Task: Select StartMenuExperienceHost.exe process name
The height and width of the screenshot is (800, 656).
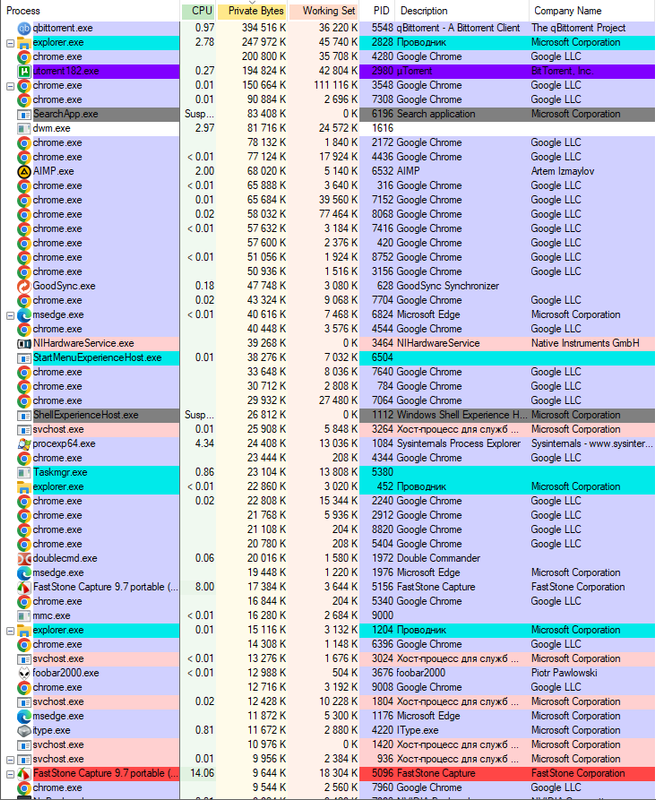Action: (97, 357)
